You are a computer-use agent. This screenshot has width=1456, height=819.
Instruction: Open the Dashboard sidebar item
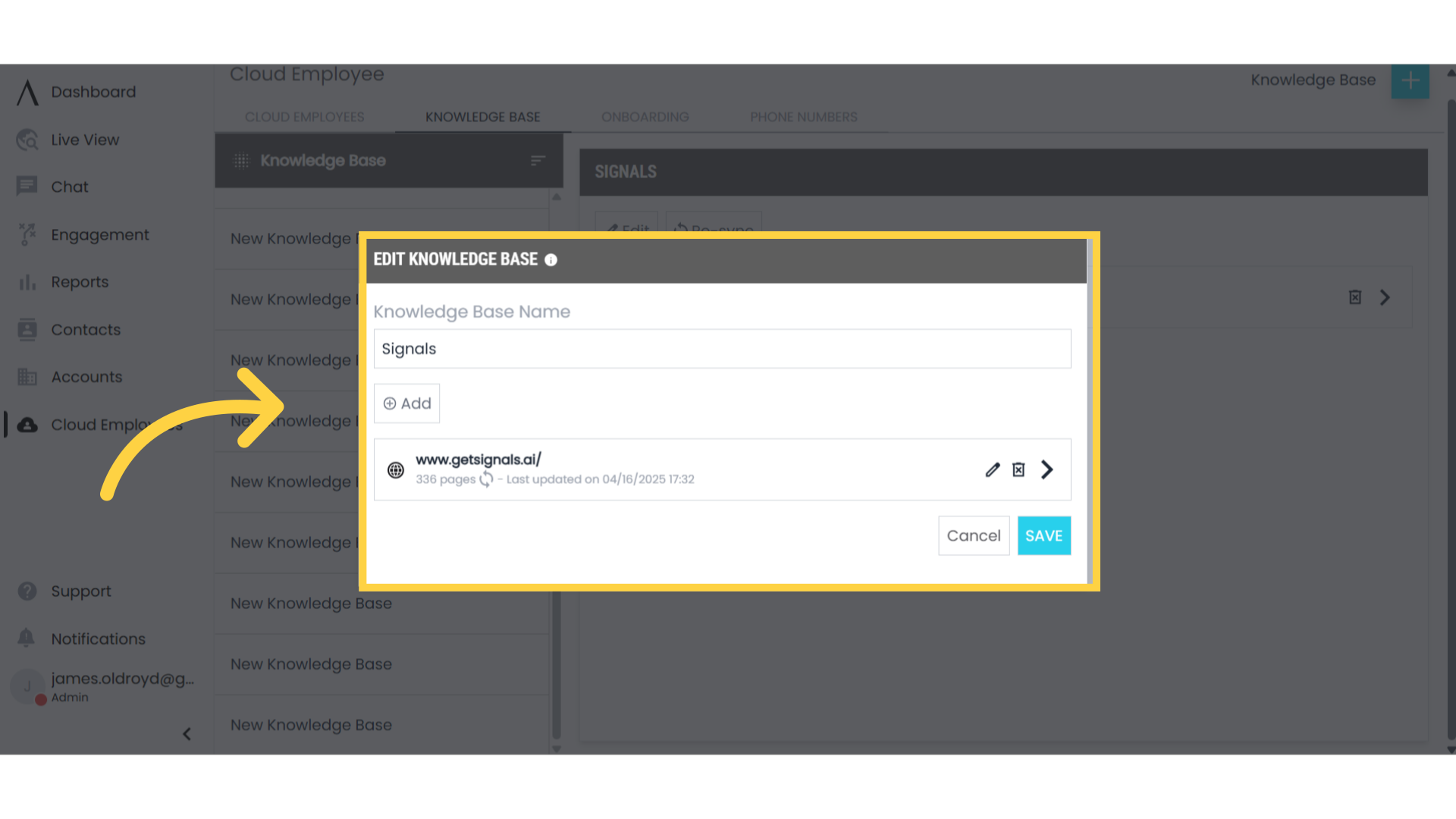(x=93, y=92)
